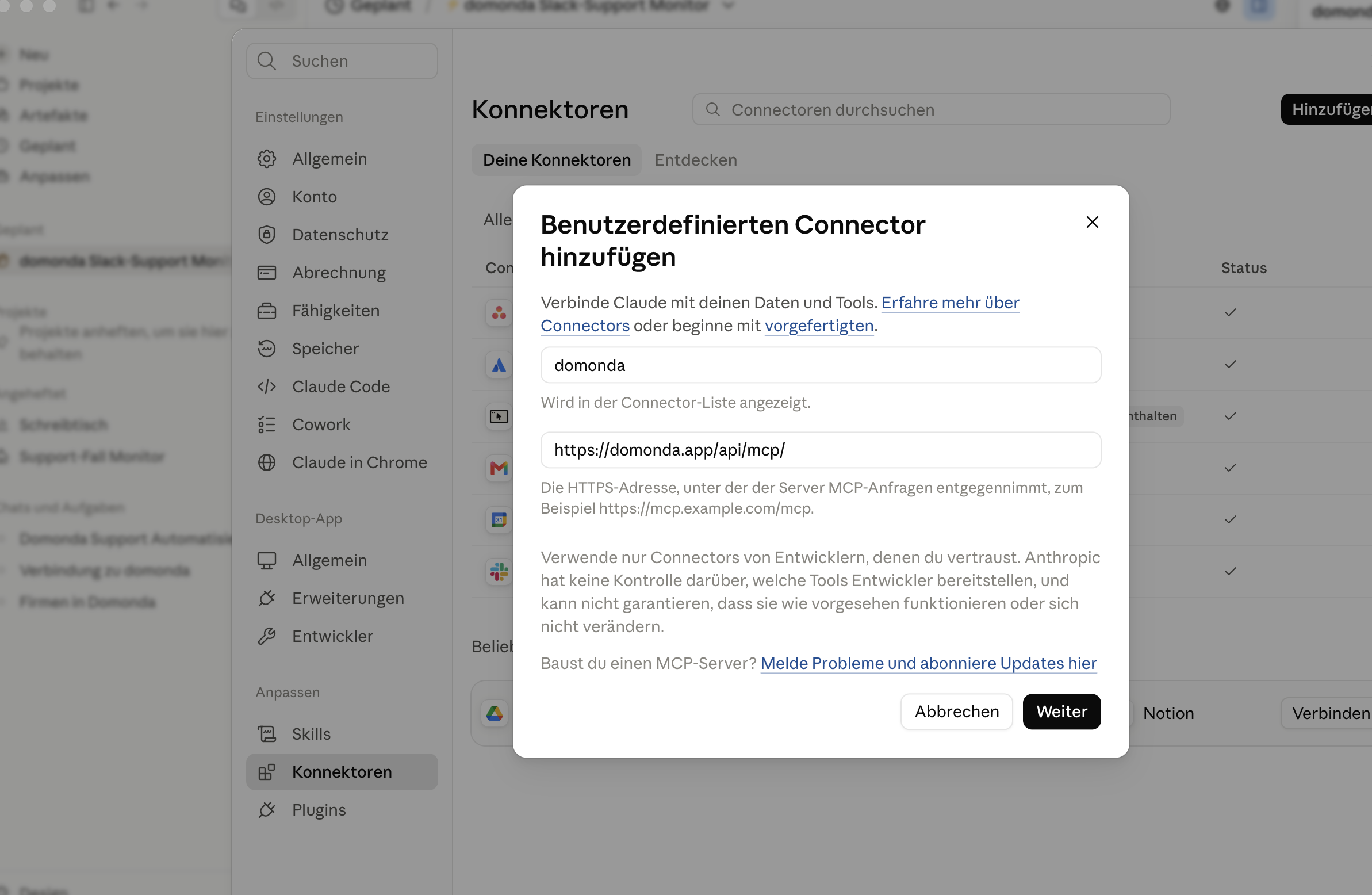Open "Support-Fall Monitor" in the left sidebar
Image resolution: width=1372 pixels, height=895 pixels.
[91, 457]
